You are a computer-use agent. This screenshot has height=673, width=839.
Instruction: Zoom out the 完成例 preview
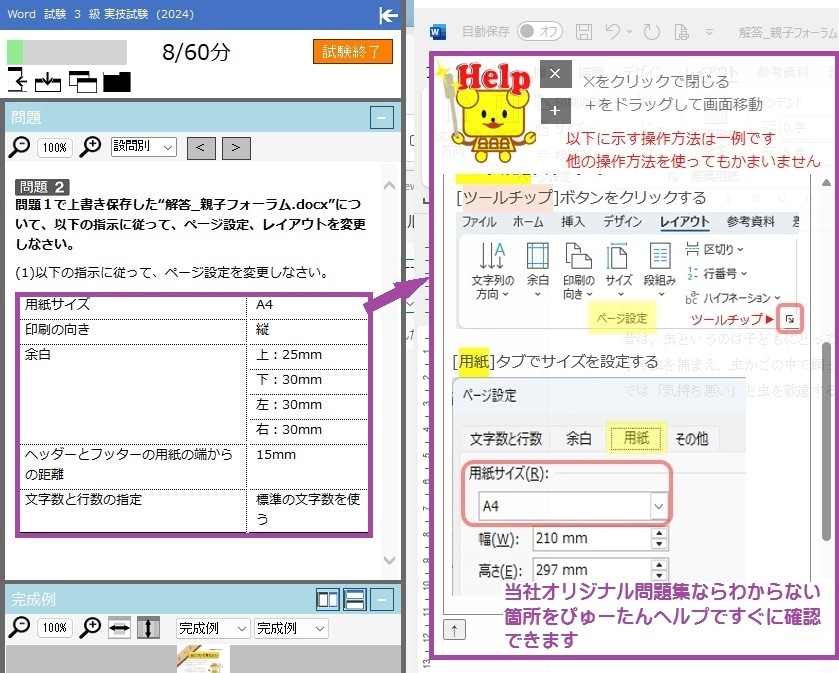(x=19, y=628)
